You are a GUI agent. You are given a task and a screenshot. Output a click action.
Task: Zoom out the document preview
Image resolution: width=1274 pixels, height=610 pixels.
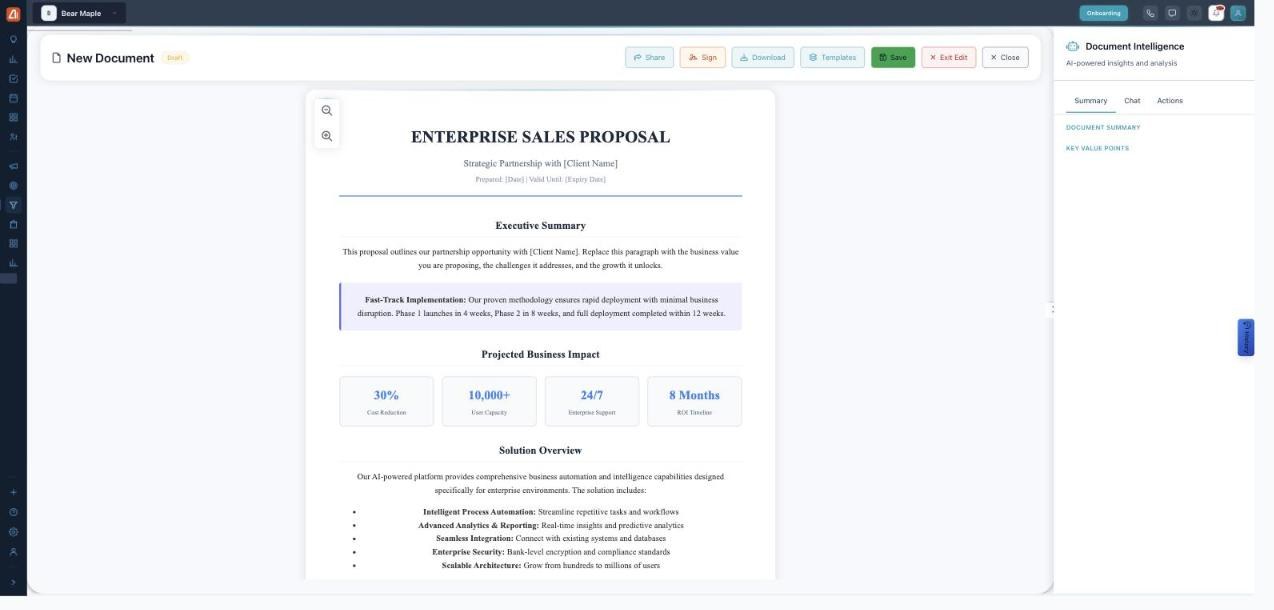[327, 111]
